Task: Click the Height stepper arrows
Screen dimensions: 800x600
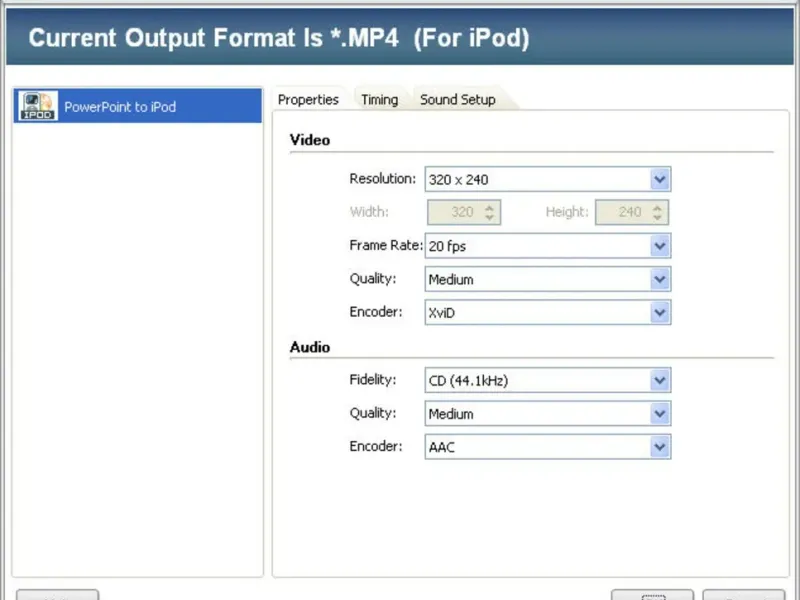Action: tap(657, 212)
